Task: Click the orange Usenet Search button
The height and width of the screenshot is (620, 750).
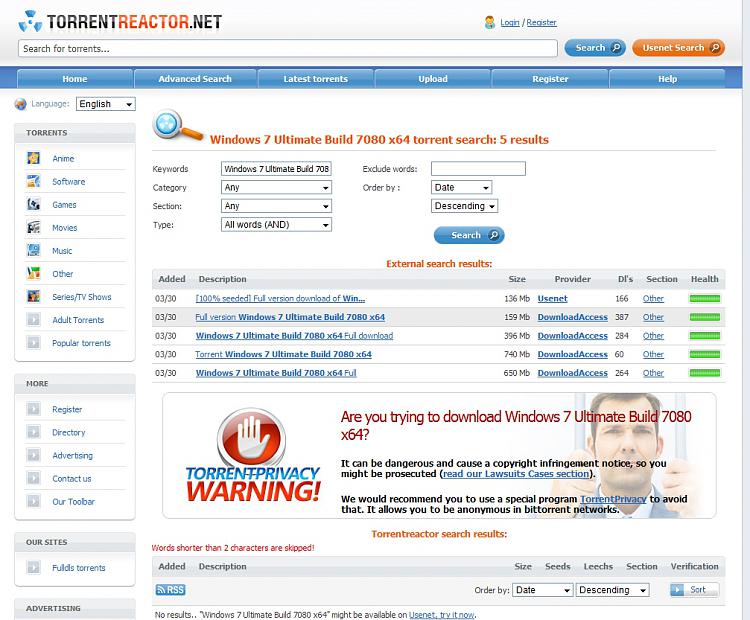Action: 678,48
